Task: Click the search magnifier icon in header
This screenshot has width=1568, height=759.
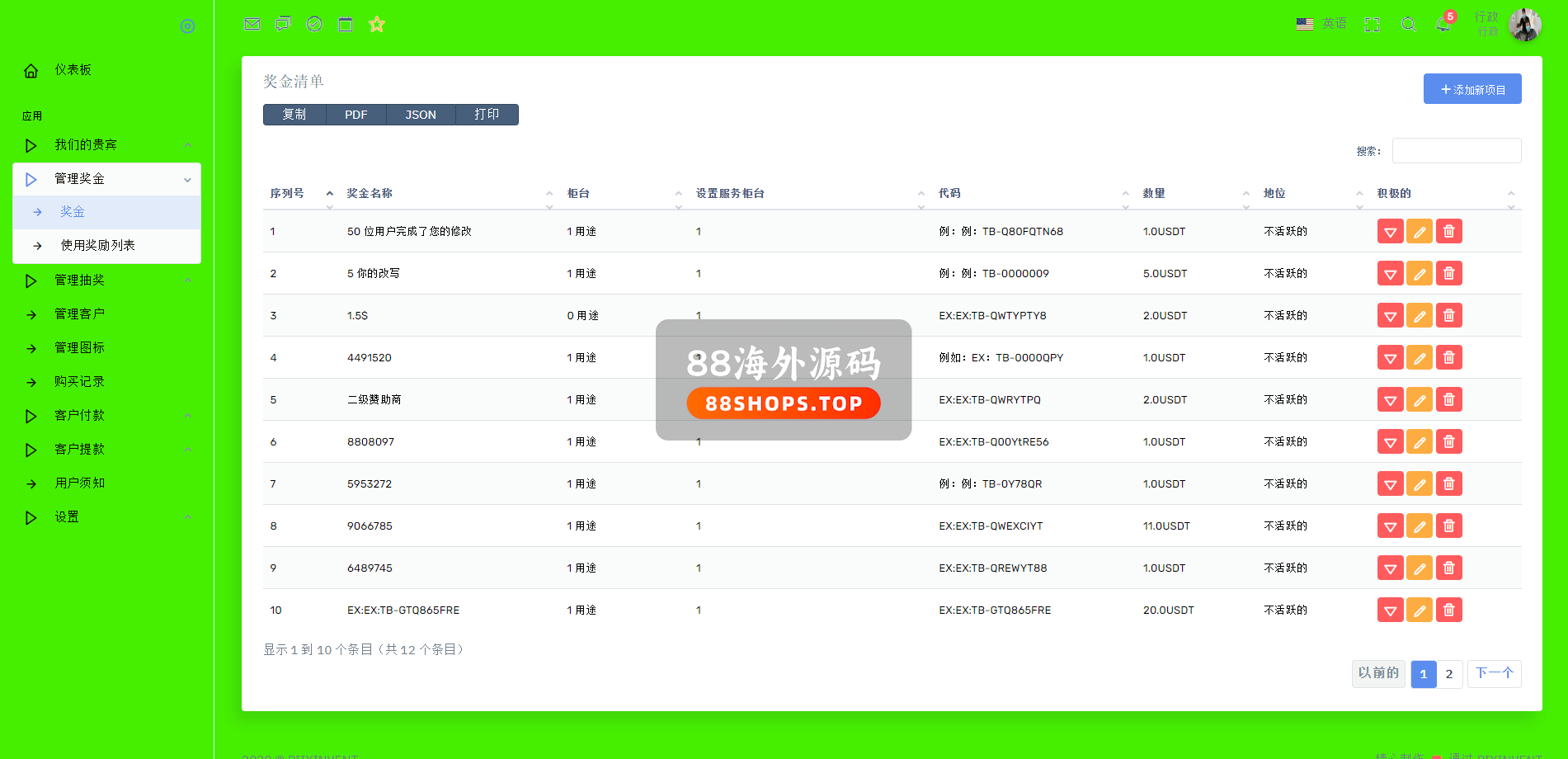Action: click(1409, 25)
